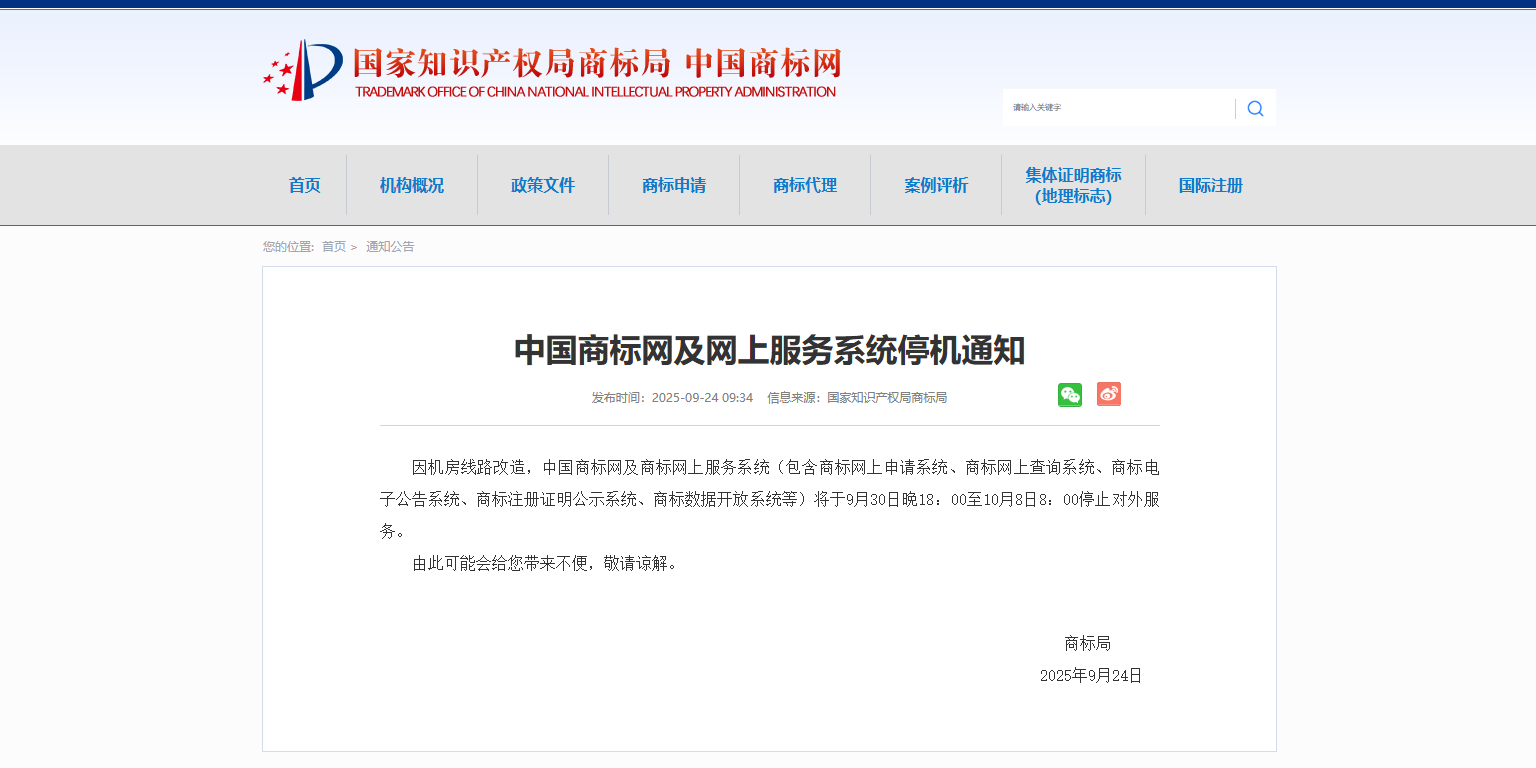The width and height of the screenshot is (1536, 768).
Task: Select the 政策文件 navigation item
Action: (x=543, y=185)
